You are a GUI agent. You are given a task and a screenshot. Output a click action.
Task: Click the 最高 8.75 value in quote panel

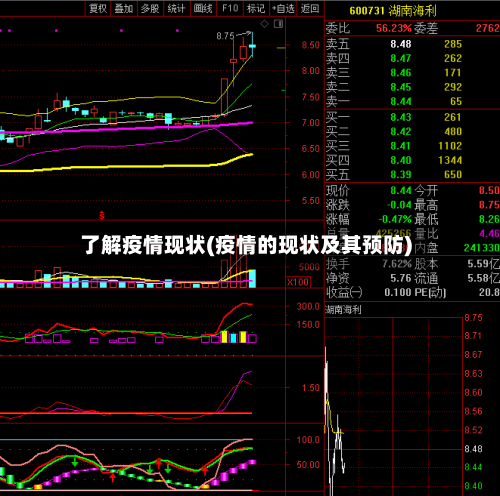point(489,205)
